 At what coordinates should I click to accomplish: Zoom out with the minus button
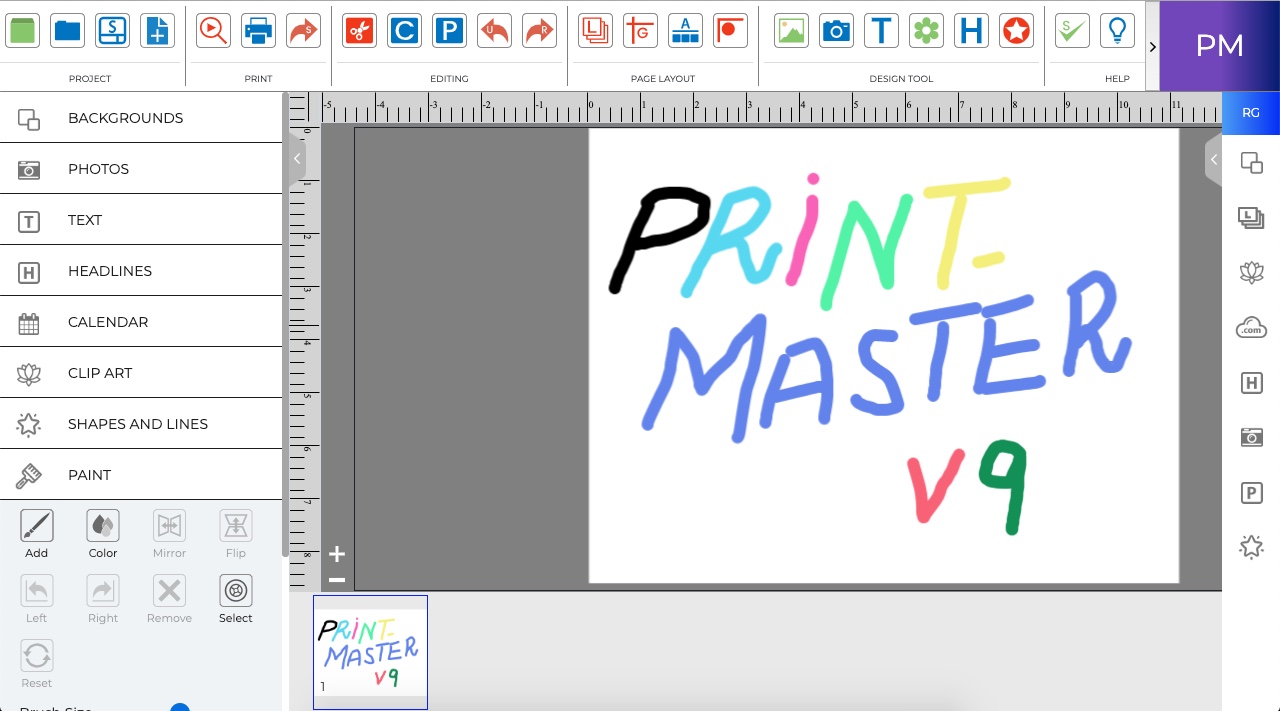pos(337,580)
